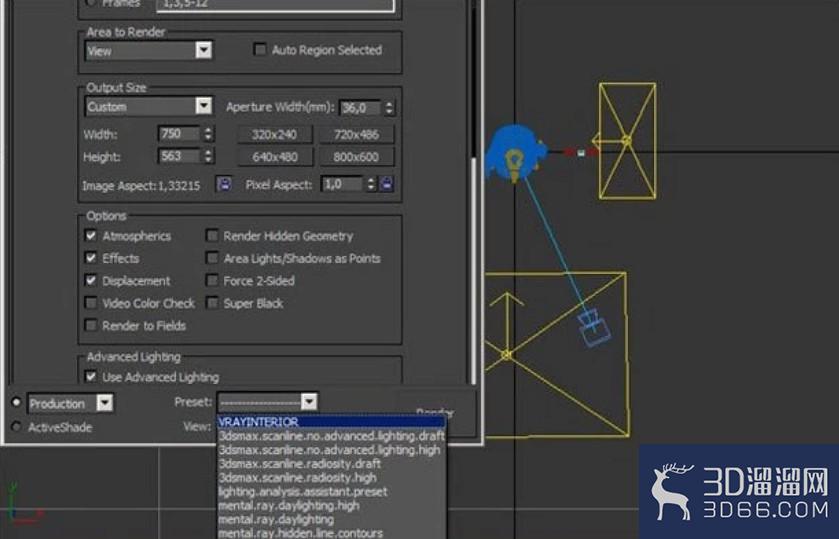This screenshot has width=839, height=539.
Task: Toggle Auto Region Selected checkbox
Action: tap(260, 50)
